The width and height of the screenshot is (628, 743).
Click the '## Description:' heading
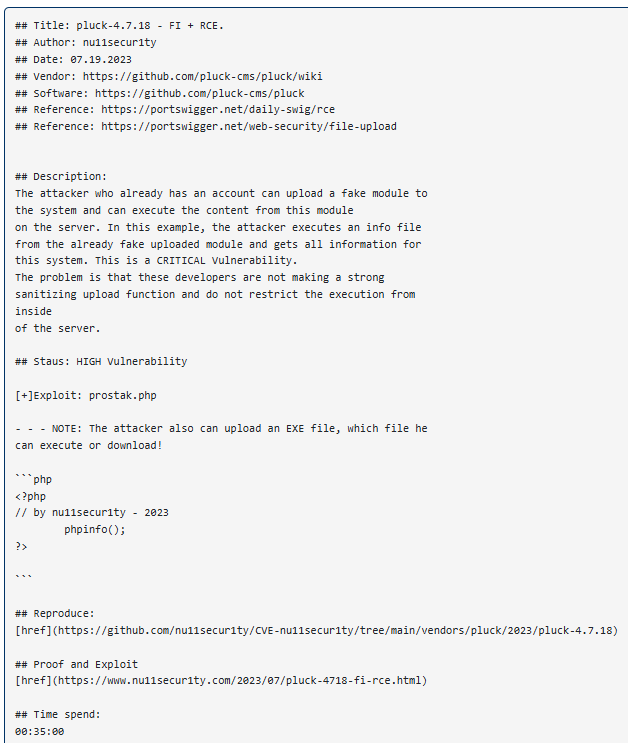(62, 177)
